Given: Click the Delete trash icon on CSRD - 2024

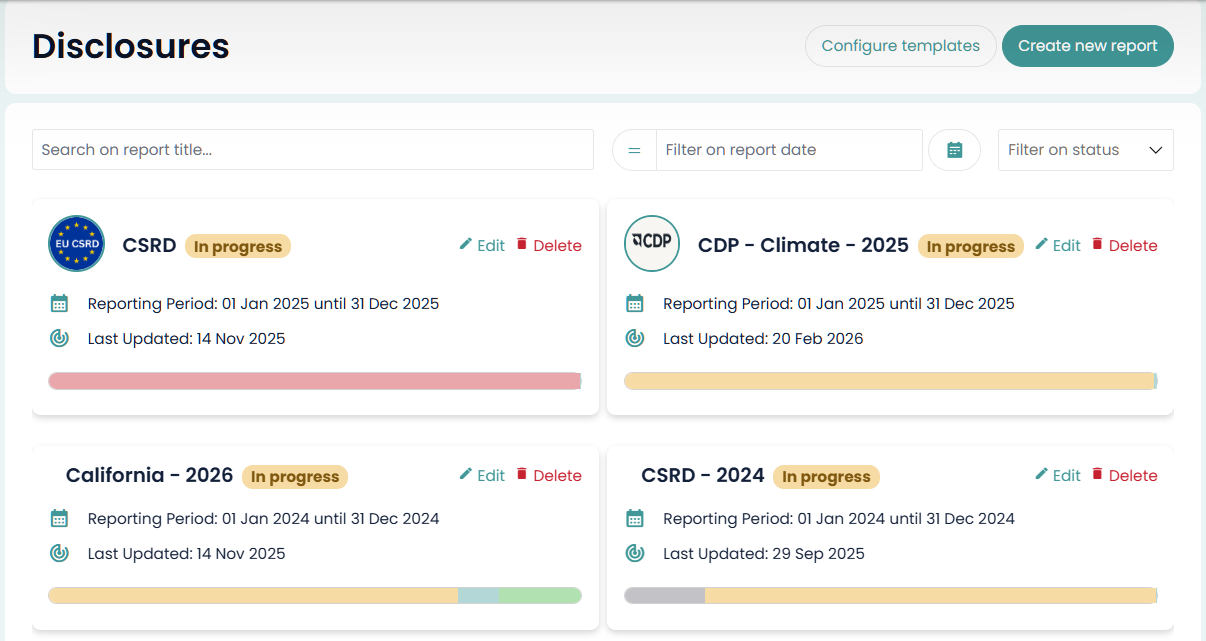Looking at the screenshot, I should pos(1097,474).
